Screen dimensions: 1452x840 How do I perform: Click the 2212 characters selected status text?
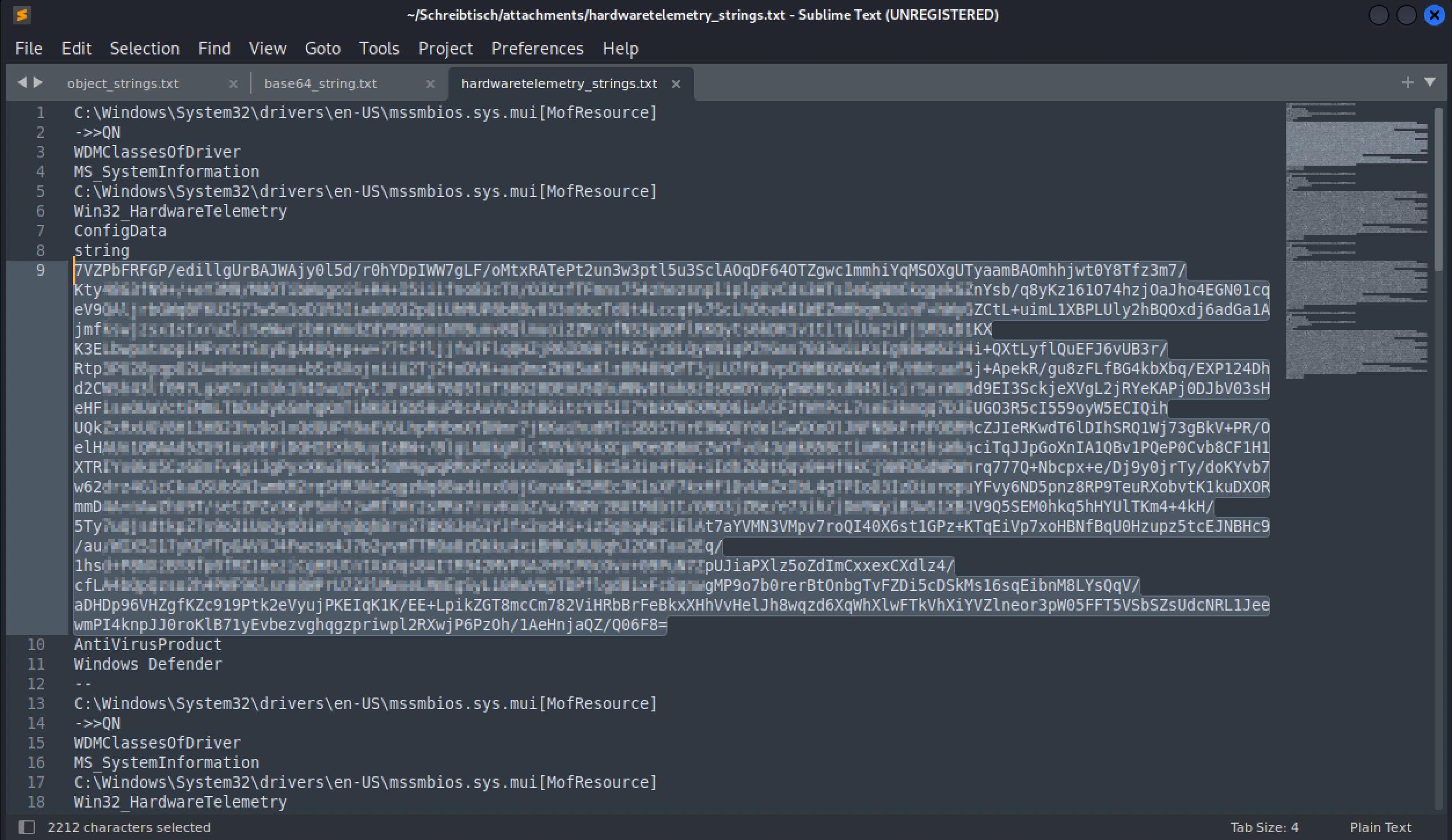click(129, 827)
